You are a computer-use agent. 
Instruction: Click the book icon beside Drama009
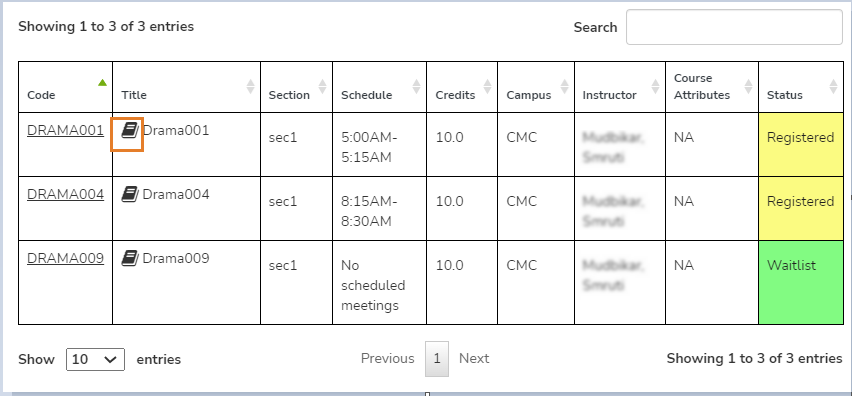point(129,257)
